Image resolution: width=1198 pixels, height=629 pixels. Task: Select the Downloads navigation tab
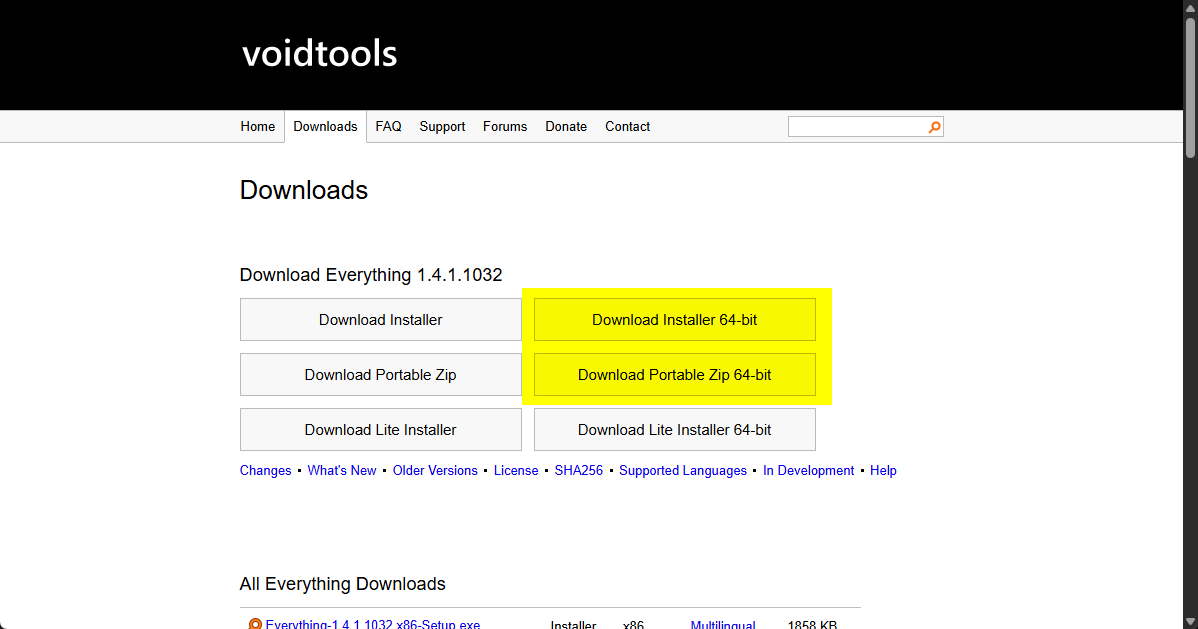(325, 127)
